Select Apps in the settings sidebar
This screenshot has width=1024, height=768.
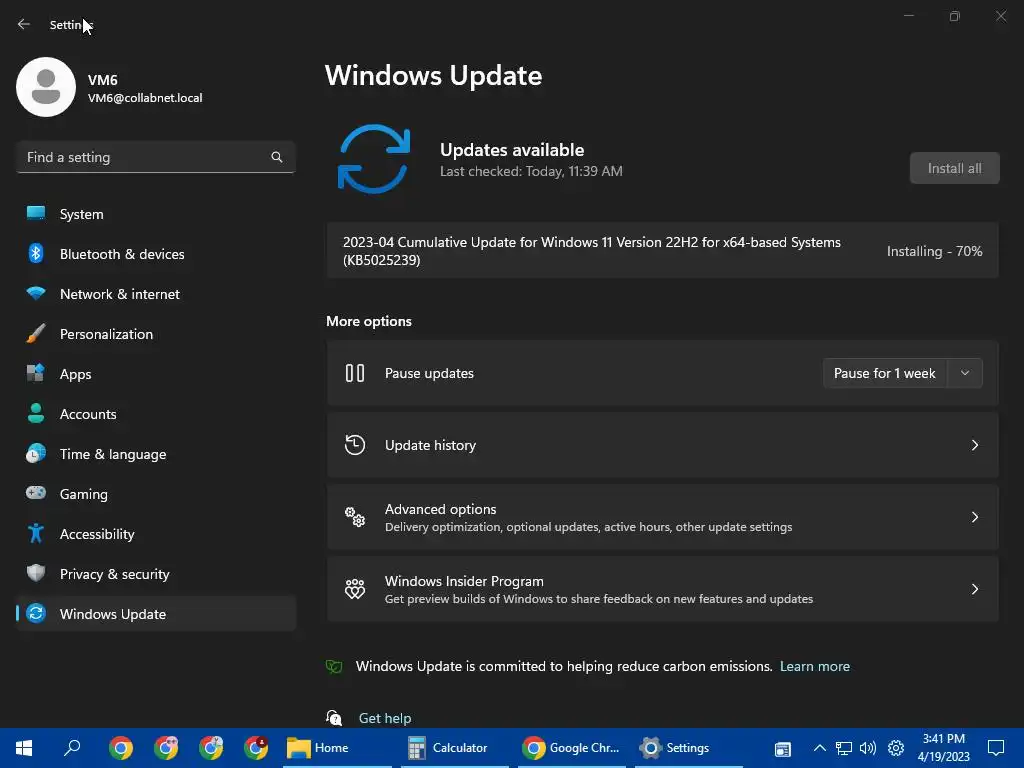point(155,374)
